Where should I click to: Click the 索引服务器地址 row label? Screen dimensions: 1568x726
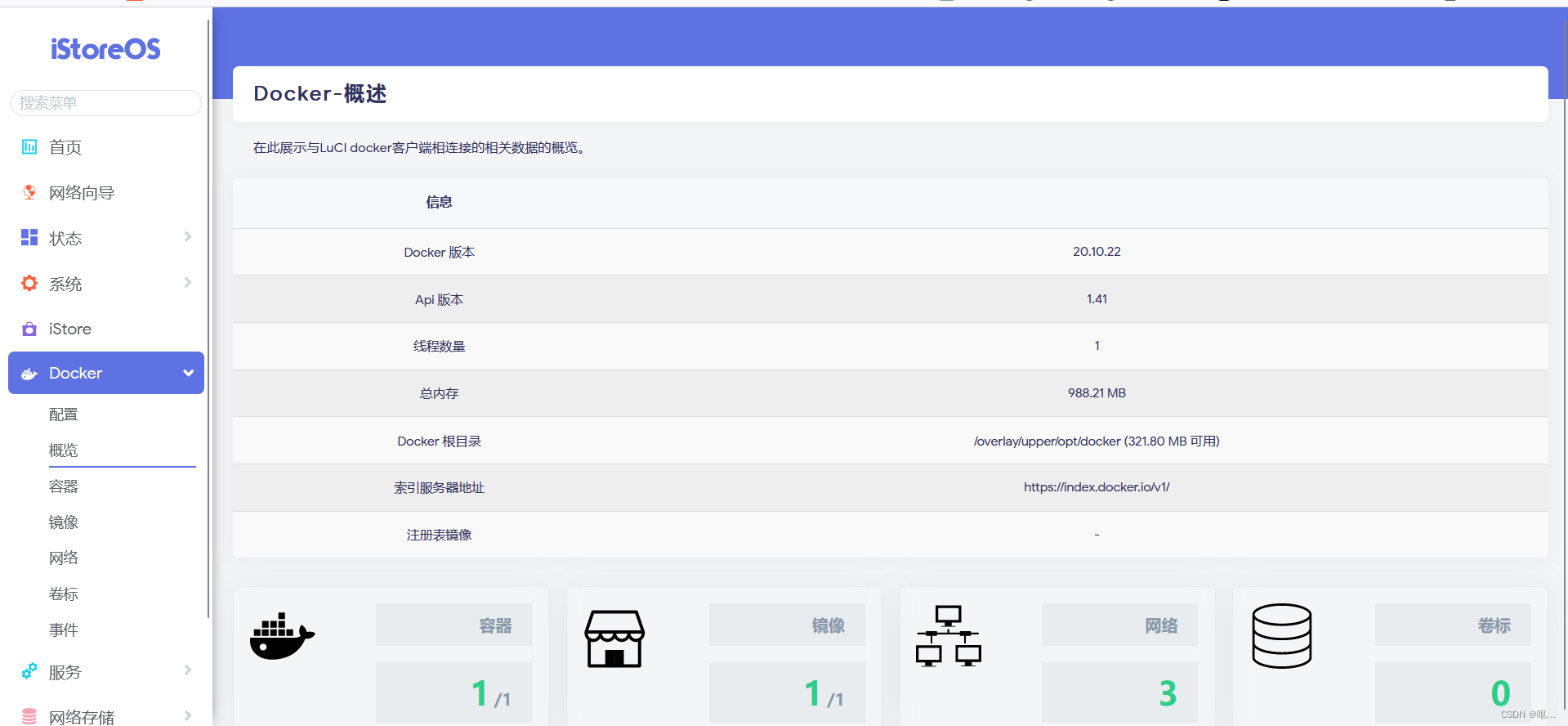point(439,488)
